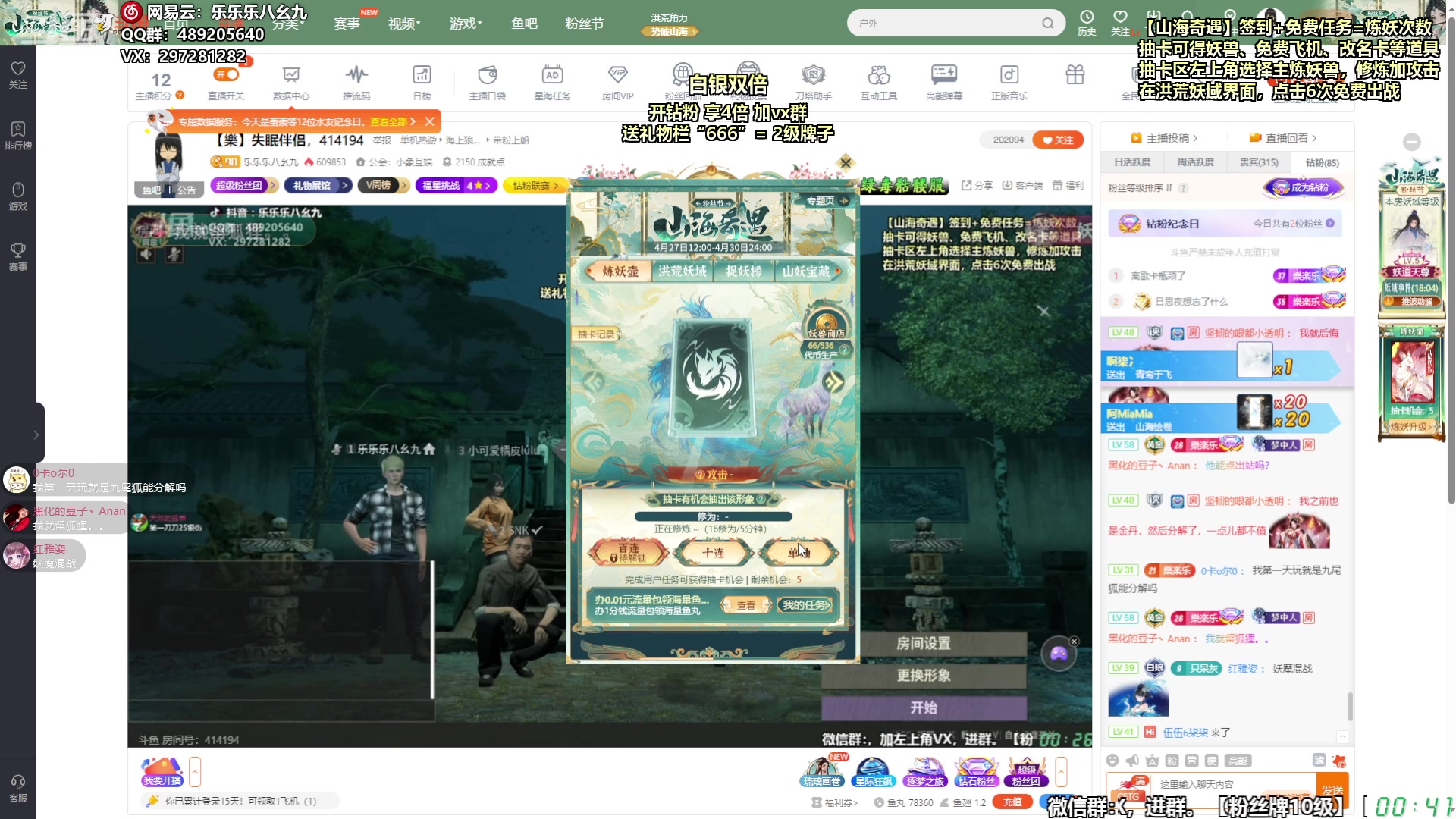This screenshot has height=819, width=1456.
Task: Click the 充值 recharge button
Action: (x=1012, y=802)
